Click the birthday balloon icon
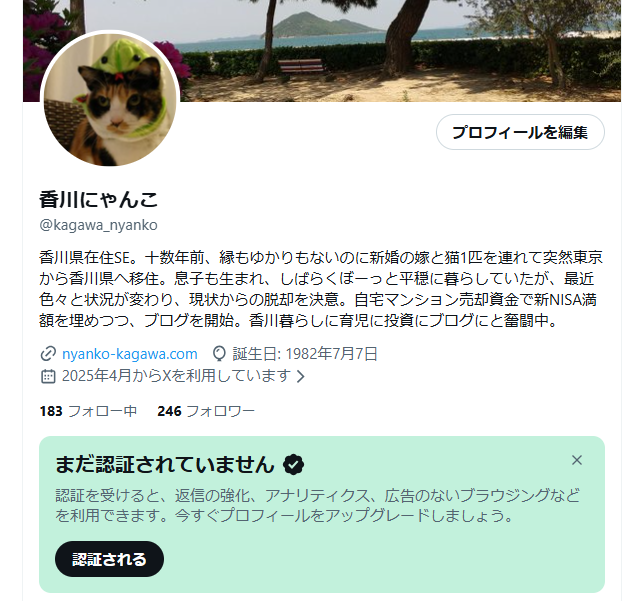The image size is (624, 601). (219, 354)
